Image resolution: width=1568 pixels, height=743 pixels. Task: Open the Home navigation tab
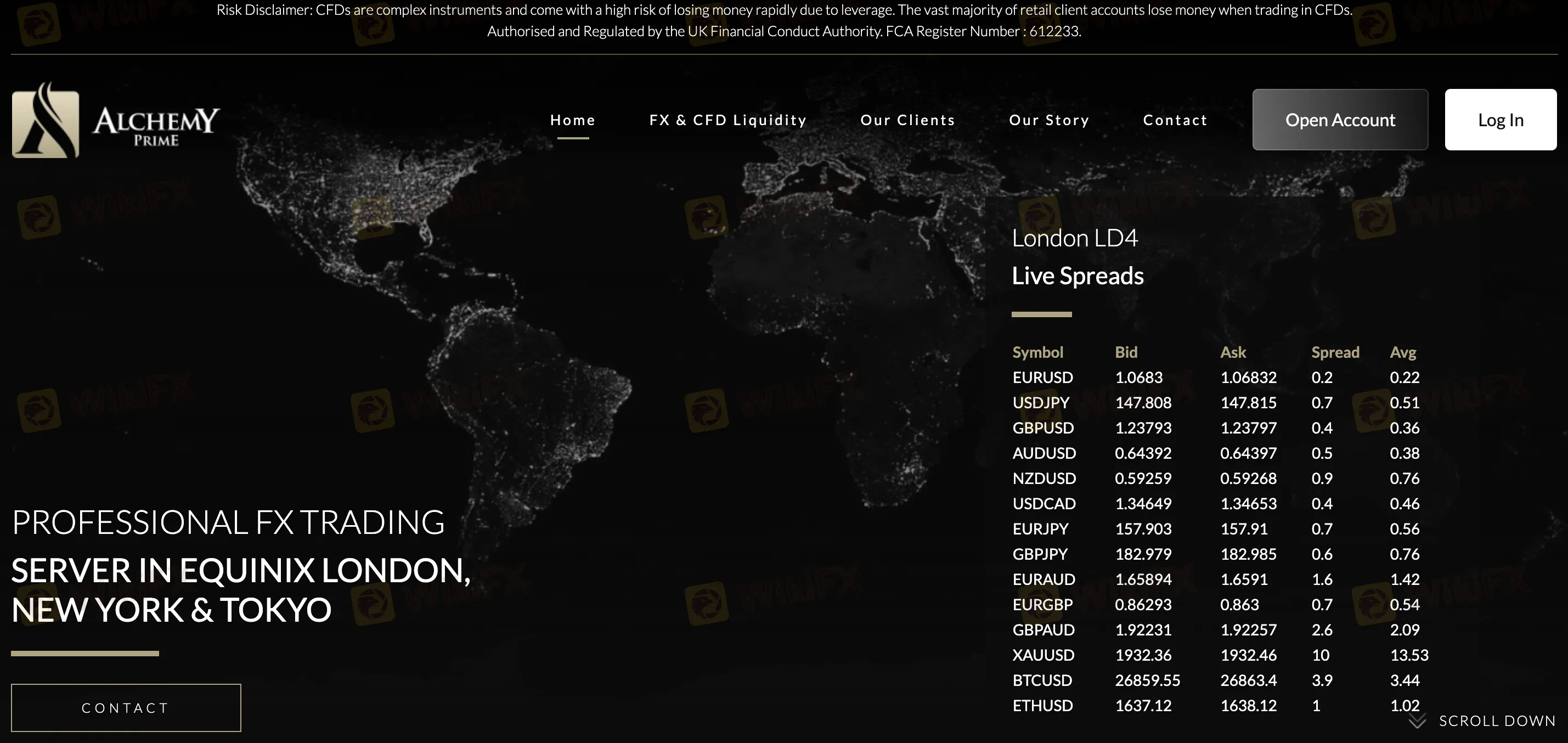click(572, 120)
